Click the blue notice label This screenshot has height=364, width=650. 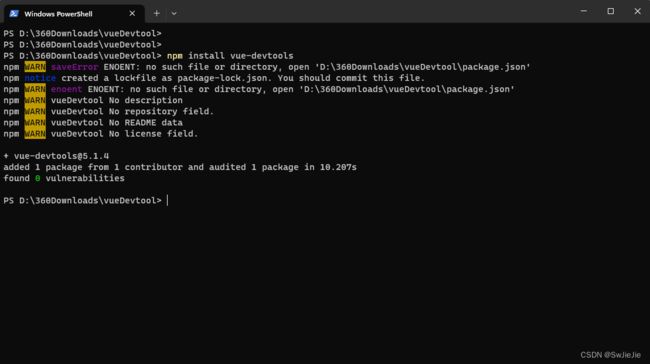40,78
